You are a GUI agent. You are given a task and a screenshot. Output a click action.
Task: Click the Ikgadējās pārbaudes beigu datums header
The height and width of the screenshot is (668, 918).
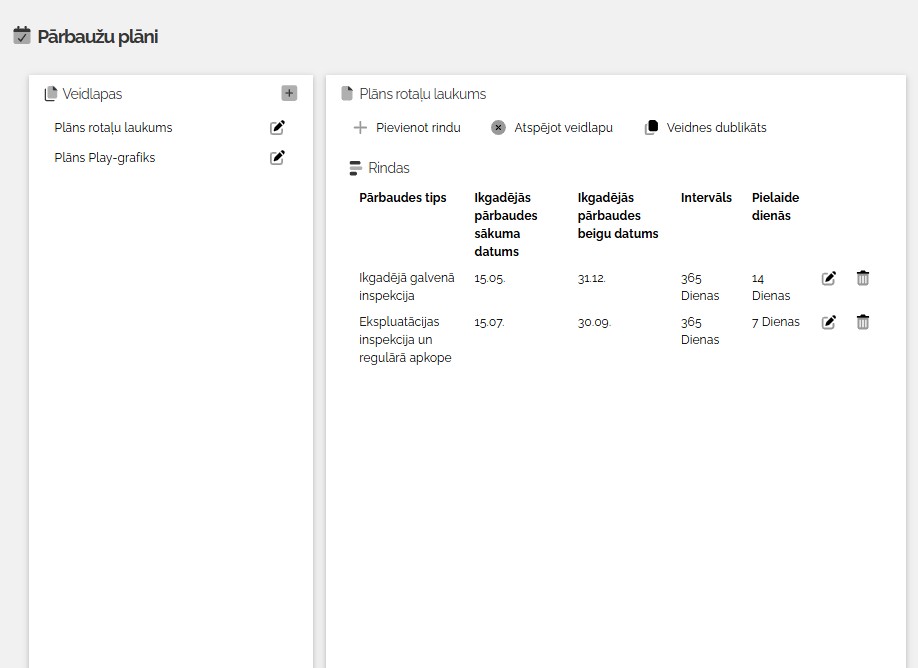coord(618,216)
